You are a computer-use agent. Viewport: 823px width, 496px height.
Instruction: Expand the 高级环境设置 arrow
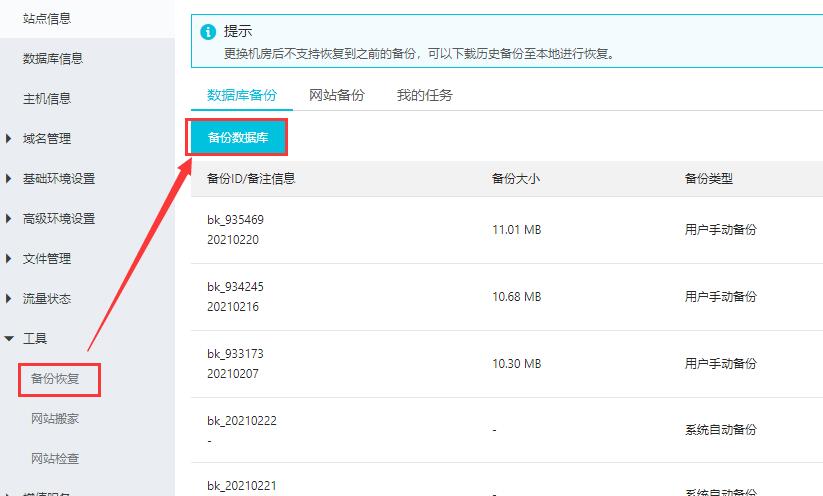[x=8, y=218]
